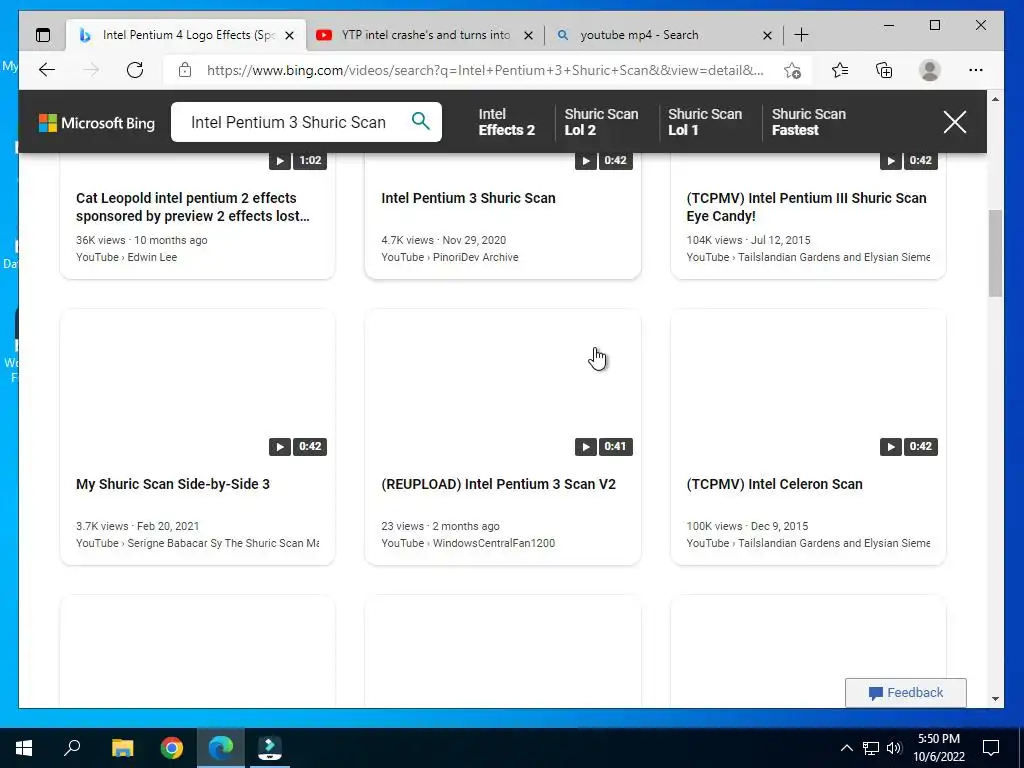Image resolution: width=1024 pixels, height=768 pixels.
Task: Launch Google Chrome from the taskbar
Action: tap(172, 748)
